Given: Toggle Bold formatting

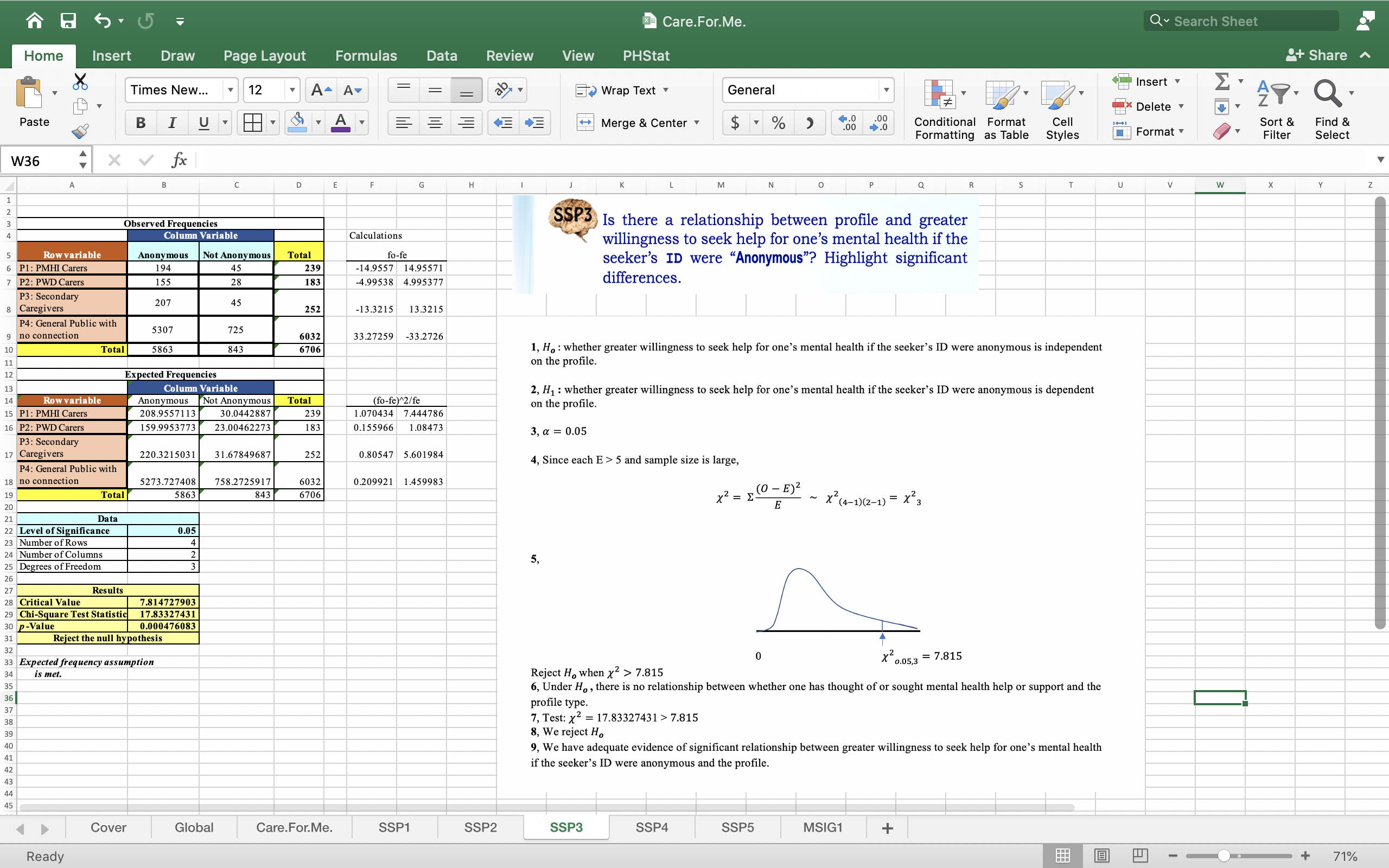Looking at the screenshot, I should (141, 122).
